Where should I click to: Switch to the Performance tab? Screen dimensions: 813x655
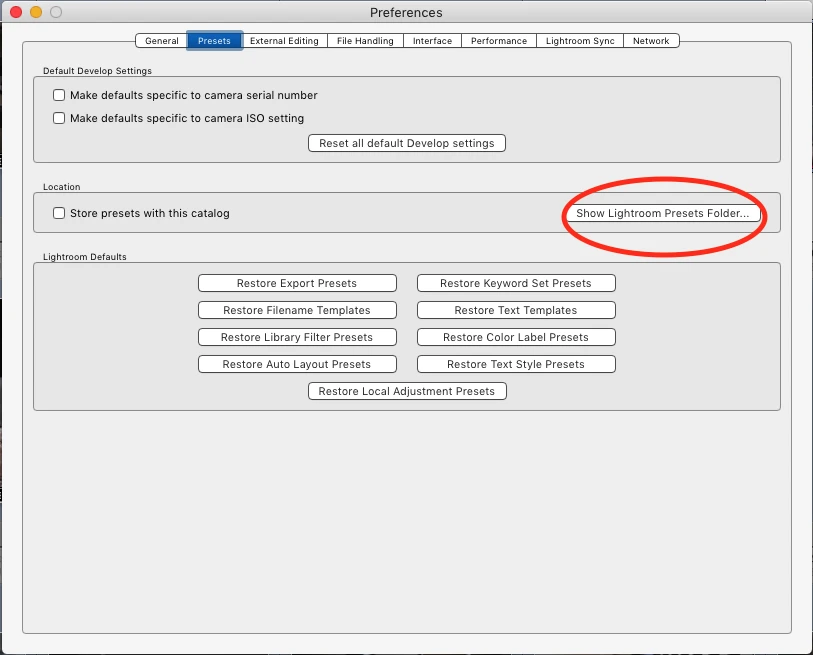click(499, 41)
